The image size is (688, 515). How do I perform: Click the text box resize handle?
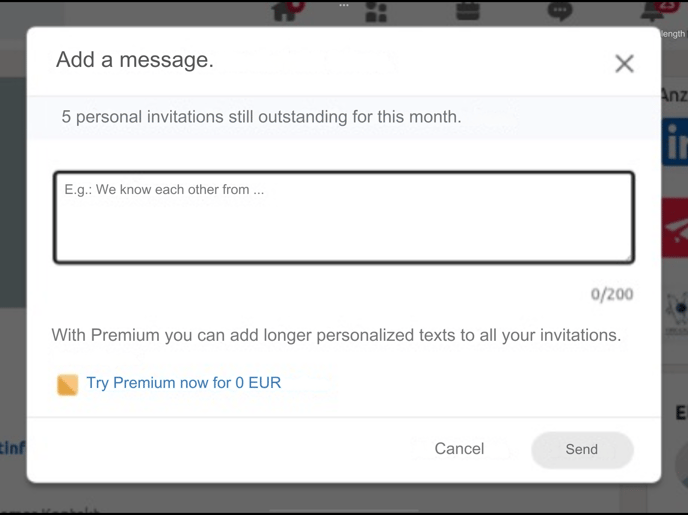click(628, 257)
